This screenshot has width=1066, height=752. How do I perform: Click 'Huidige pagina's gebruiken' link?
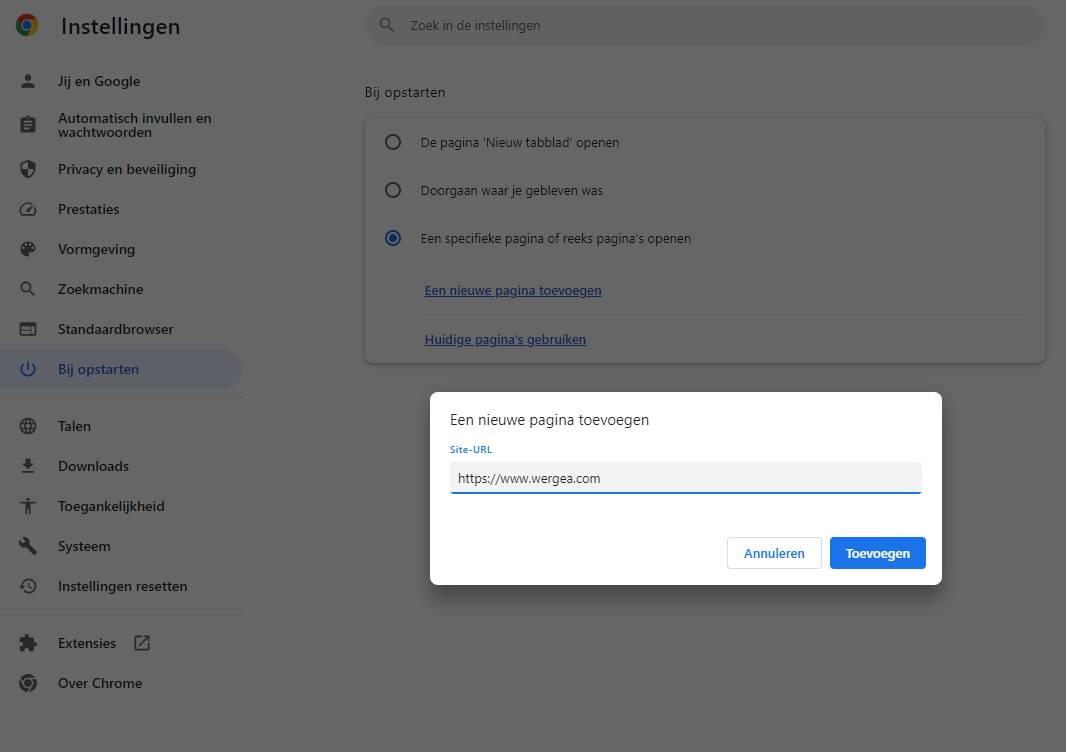point(505,340)
